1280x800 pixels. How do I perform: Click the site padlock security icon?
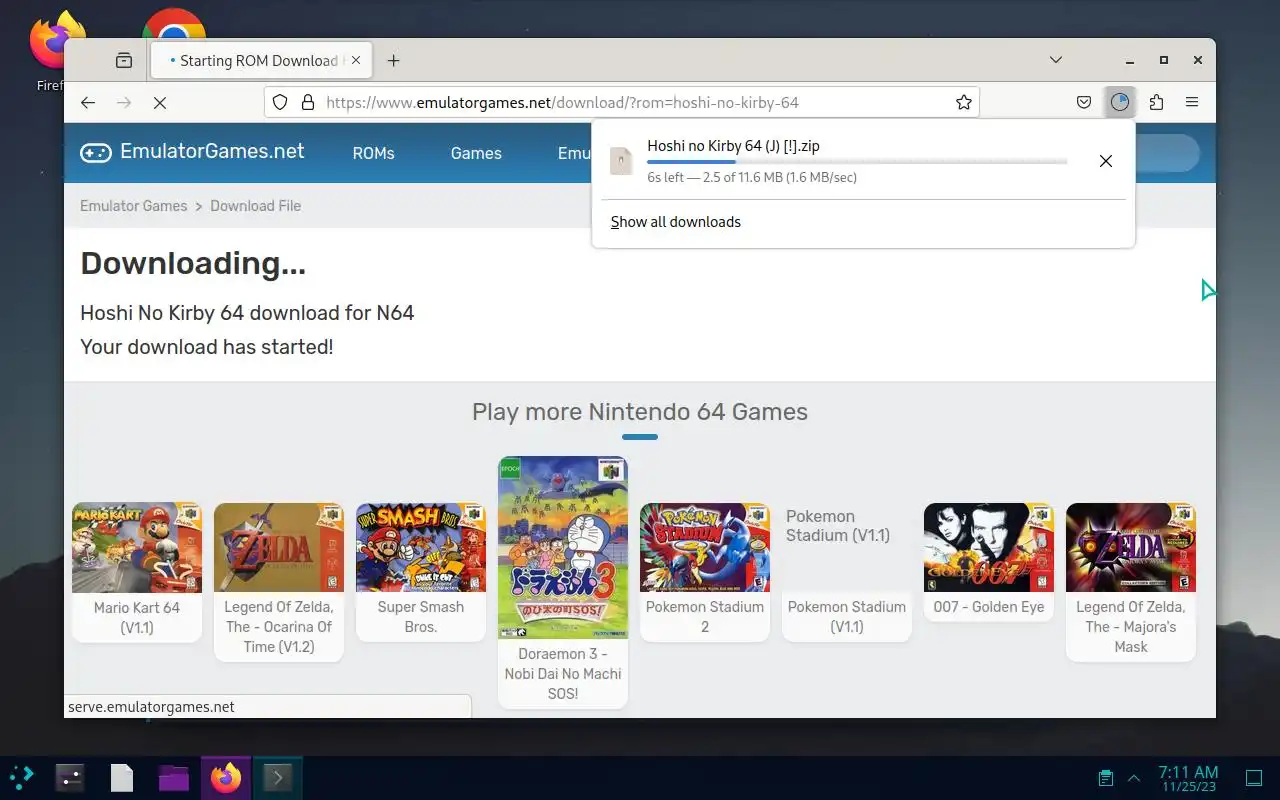tap(308, 102)
